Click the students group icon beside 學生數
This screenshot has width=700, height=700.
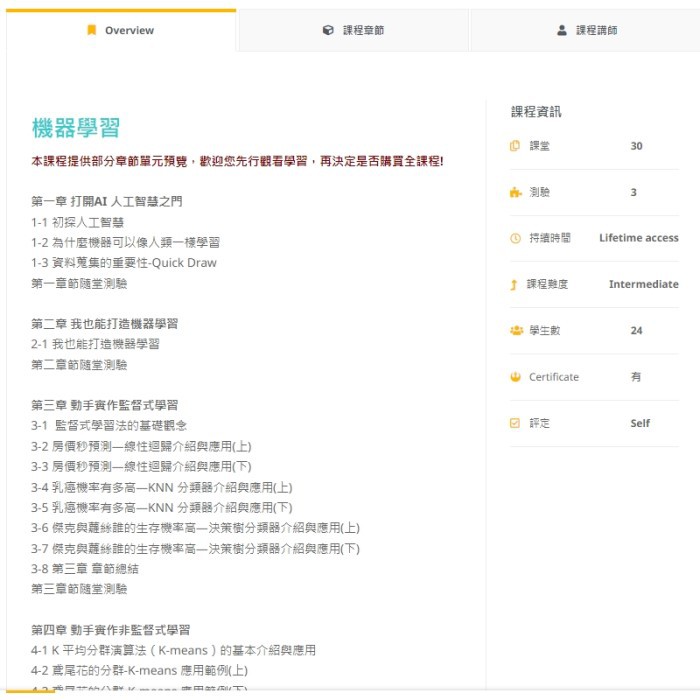pos(515,331)
